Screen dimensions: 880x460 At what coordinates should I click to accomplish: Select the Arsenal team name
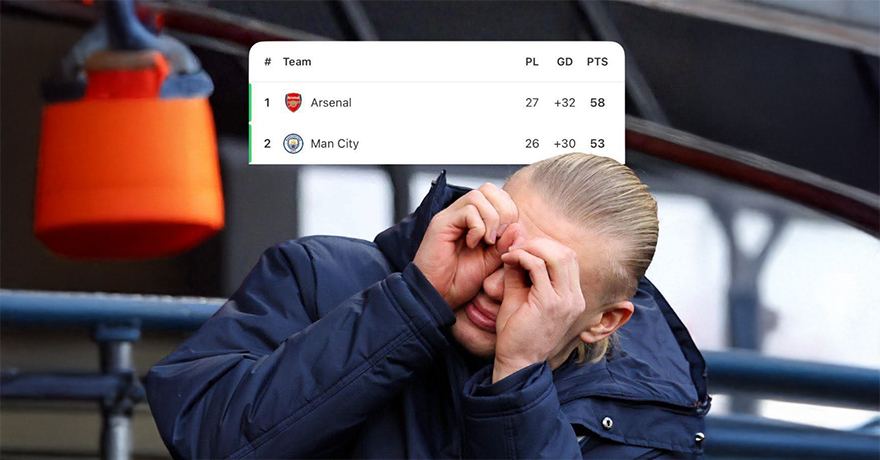coord(331,103)
